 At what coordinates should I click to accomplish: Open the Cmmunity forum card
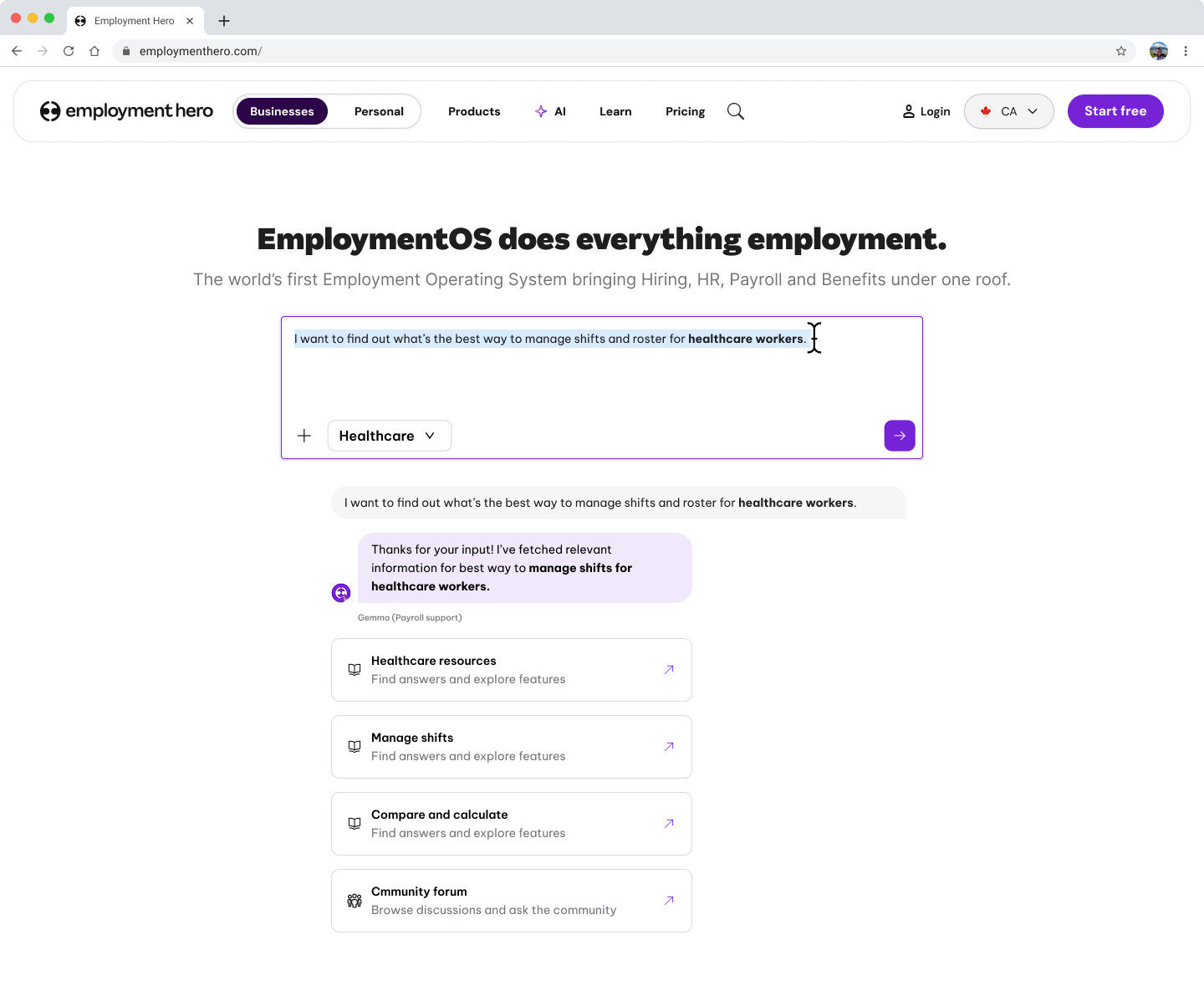[x=512, y=901]
